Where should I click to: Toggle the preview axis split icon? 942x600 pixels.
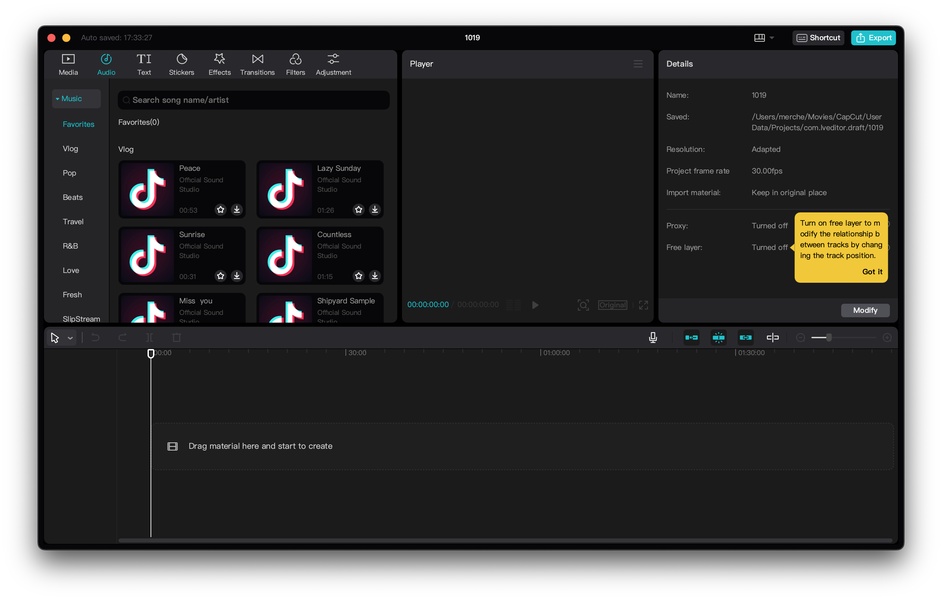point(772,338)
